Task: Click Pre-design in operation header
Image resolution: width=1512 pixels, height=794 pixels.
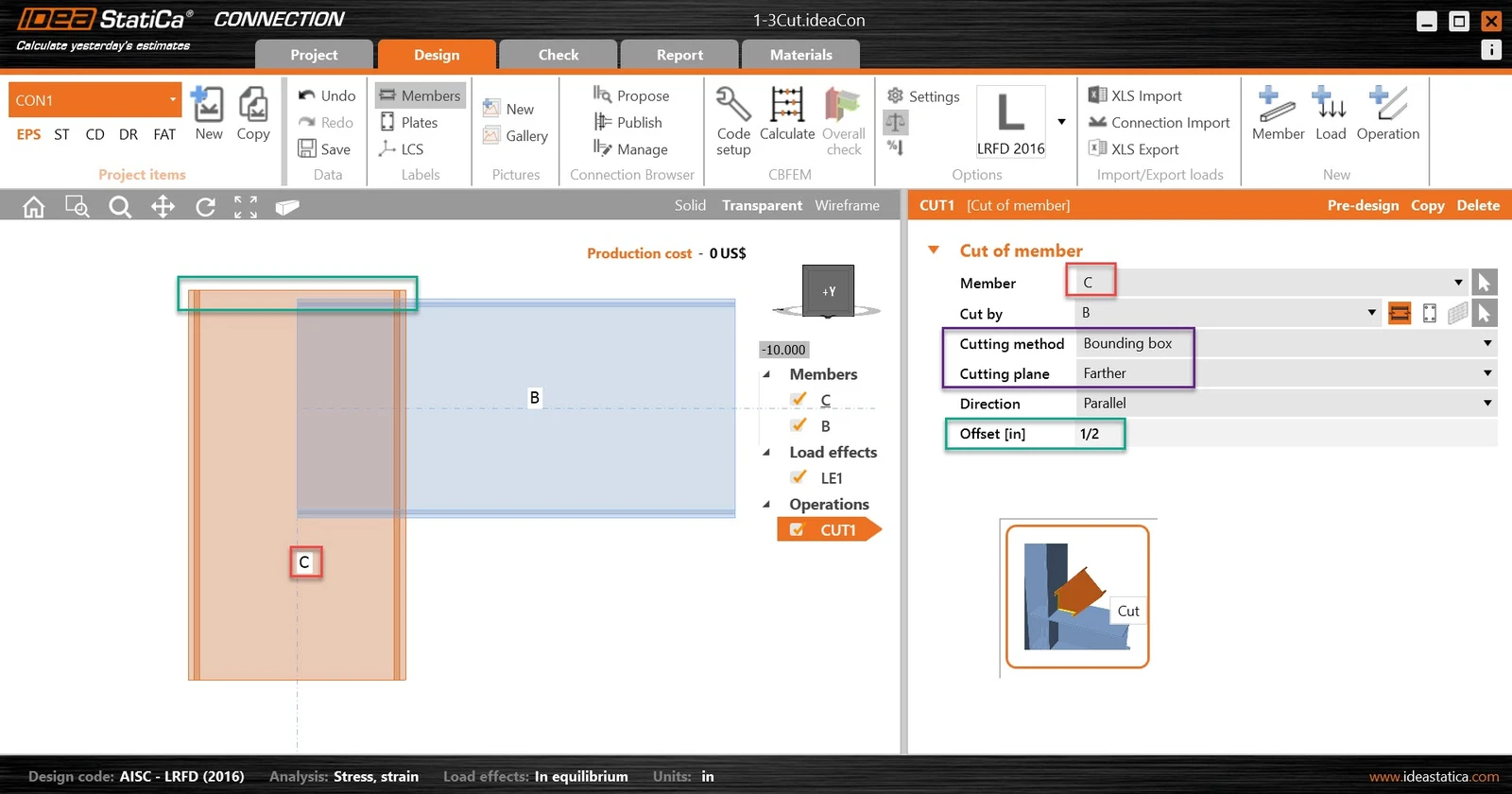Action: (x=1363, y=205)
